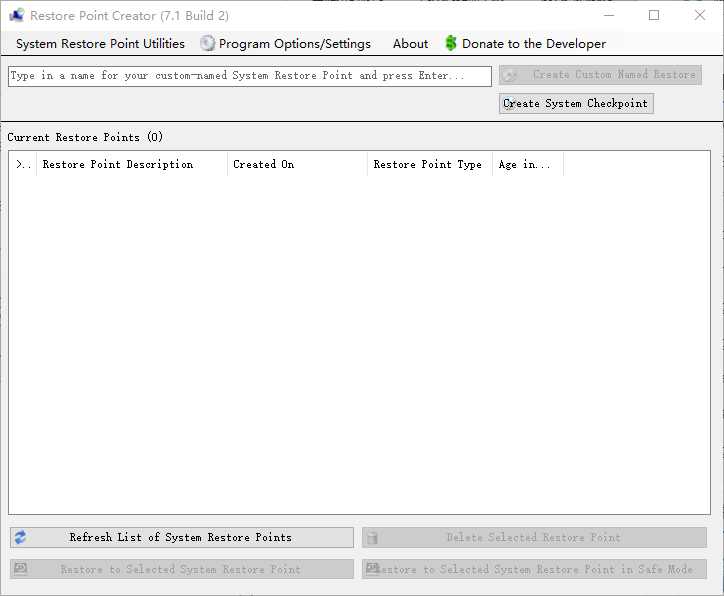Click the trash can delete icon
The width and height of the screenshot is (724, 596).
point(372,538)
